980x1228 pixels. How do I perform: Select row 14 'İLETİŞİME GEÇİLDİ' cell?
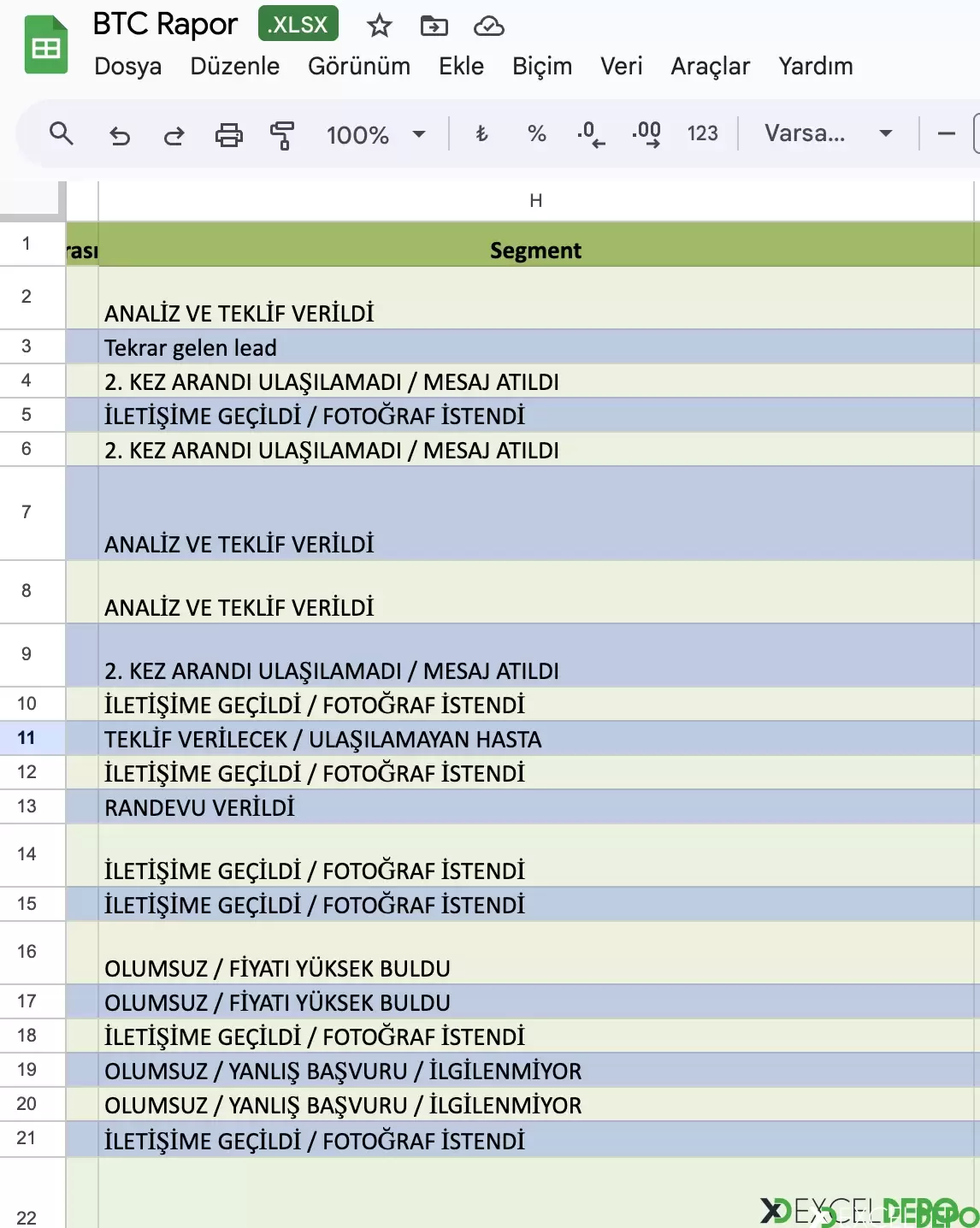536,855
